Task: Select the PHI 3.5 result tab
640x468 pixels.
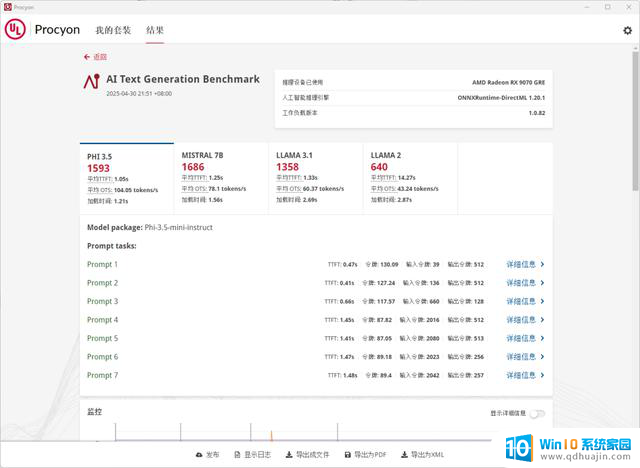Action: [127, 178]
